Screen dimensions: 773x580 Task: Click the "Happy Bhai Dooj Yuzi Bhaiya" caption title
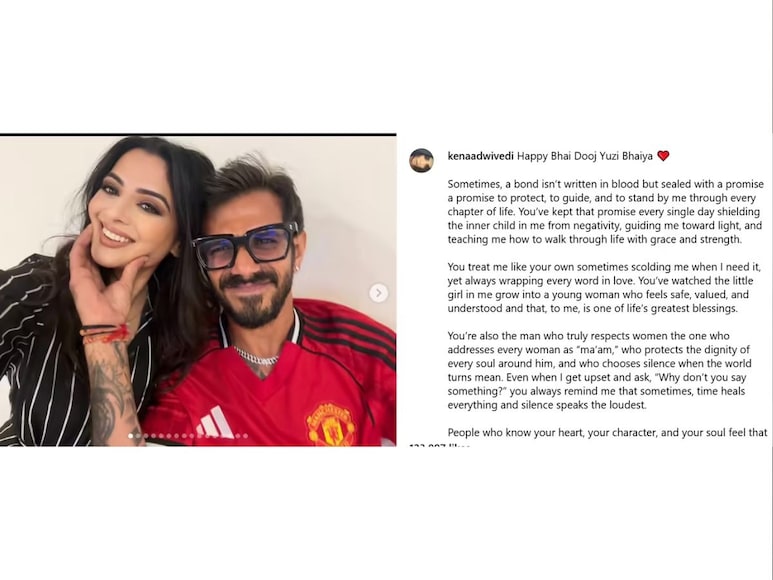click(x=585, y=156)
